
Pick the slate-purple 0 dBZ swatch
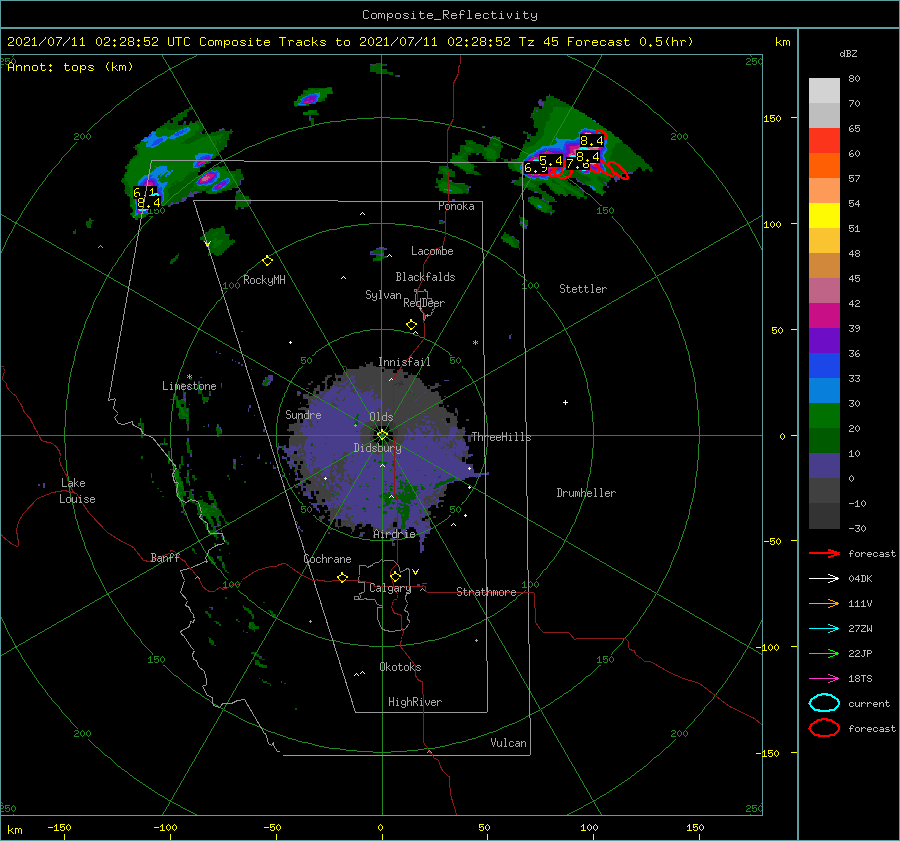(824, 465)
